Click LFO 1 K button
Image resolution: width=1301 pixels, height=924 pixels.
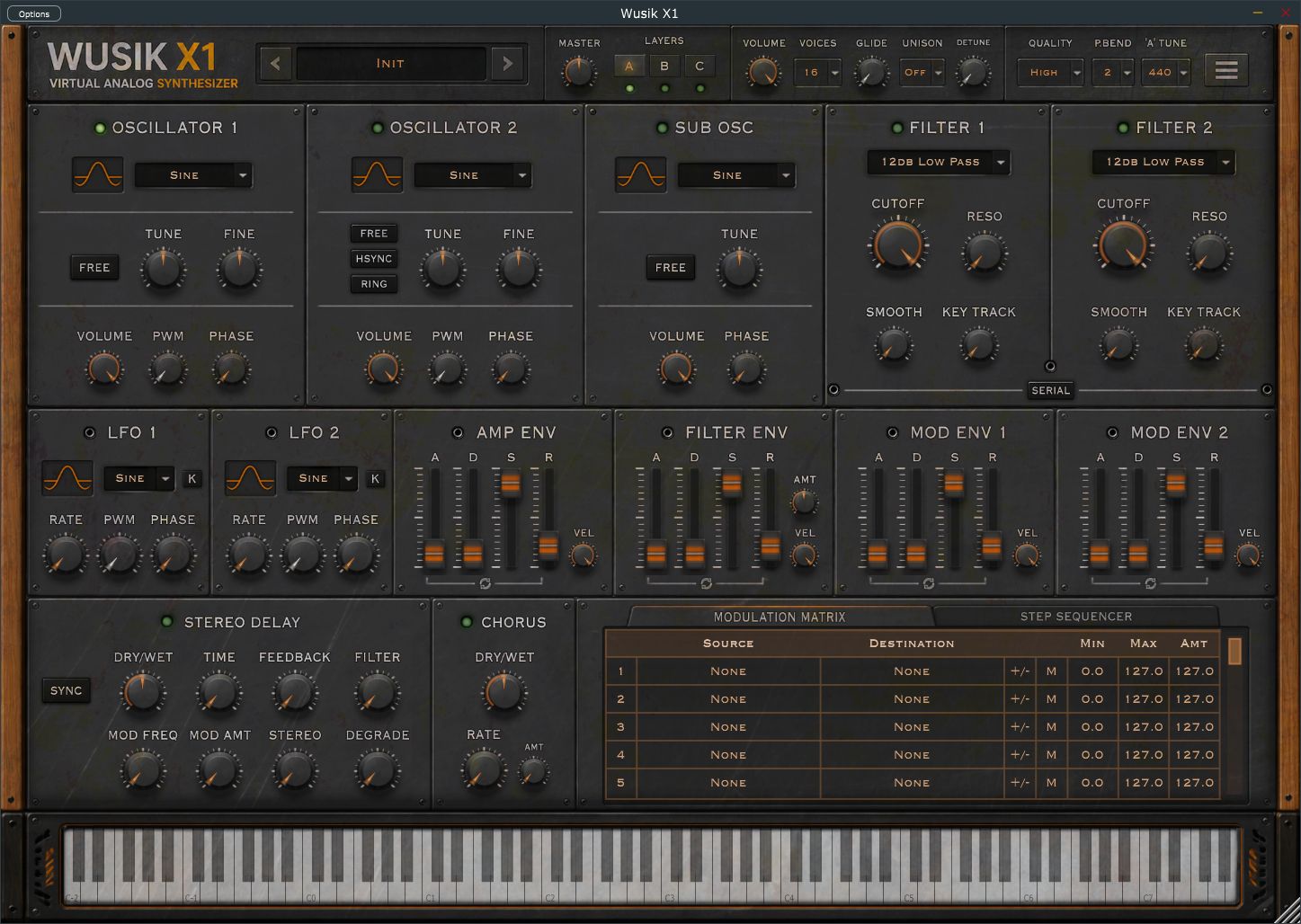(192, 478)
